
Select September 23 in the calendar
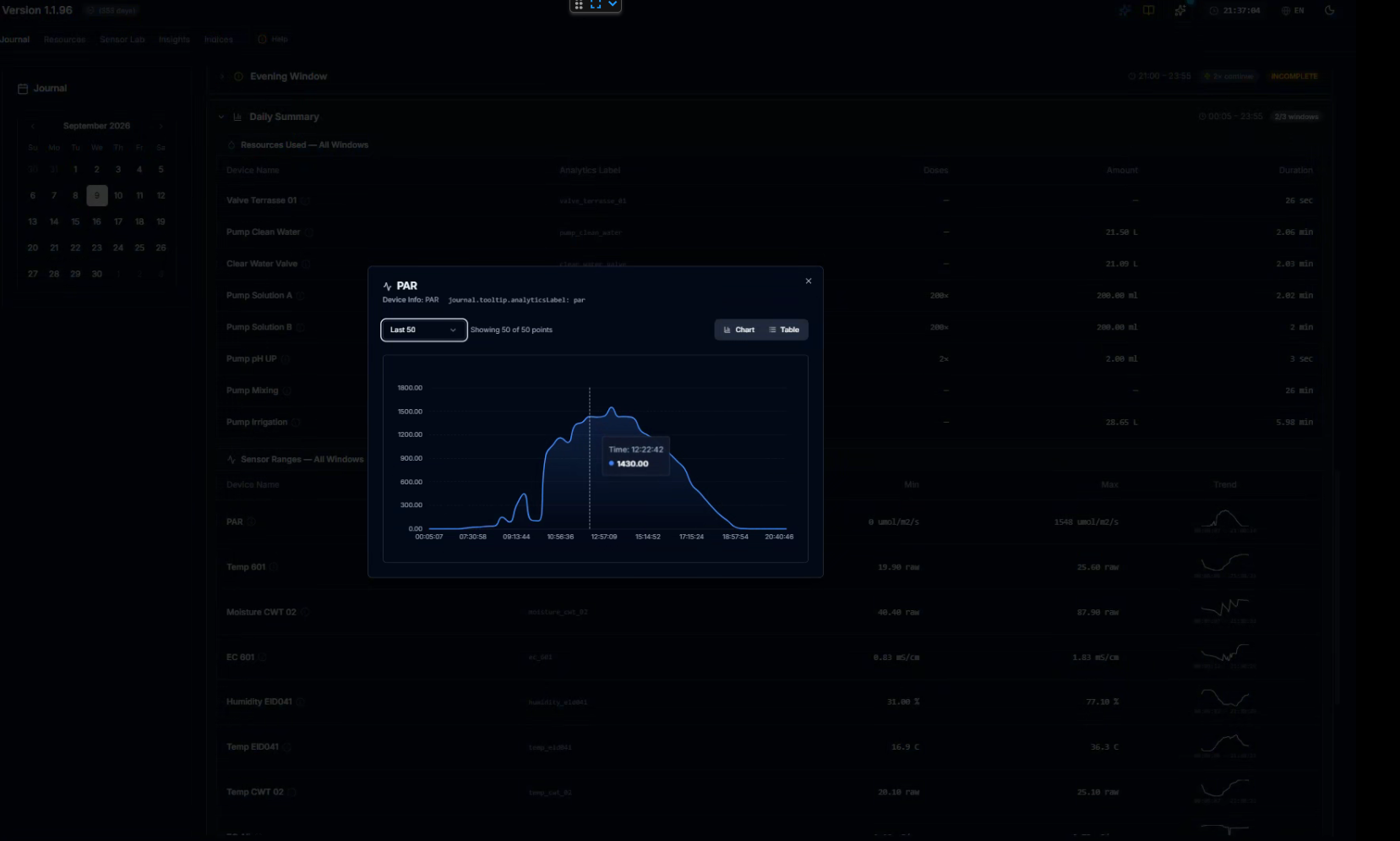97,248
